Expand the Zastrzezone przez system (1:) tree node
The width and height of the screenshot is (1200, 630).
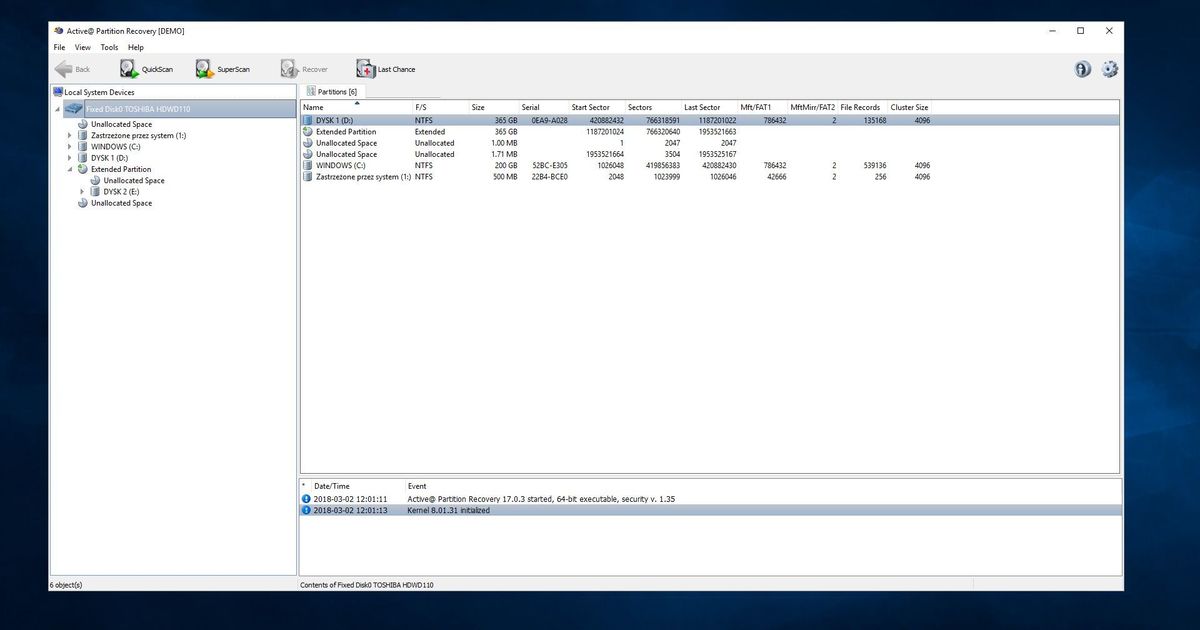[x=70, y=135]
